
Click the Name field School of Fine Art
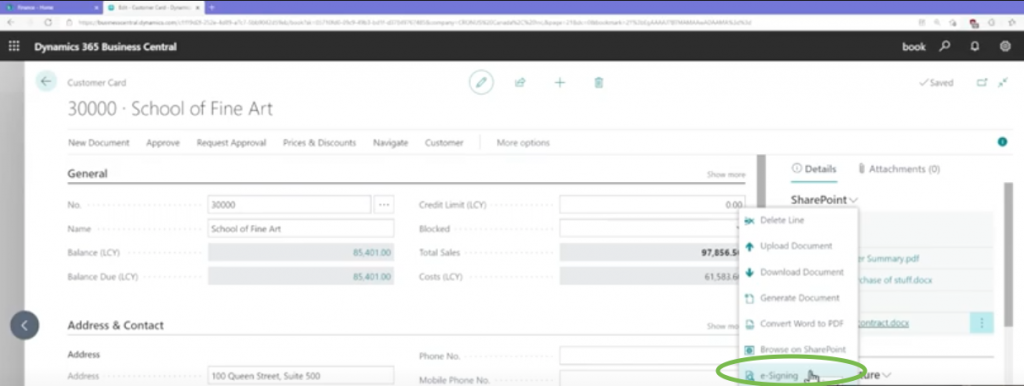pyautogui.click(x=301, y=229)
